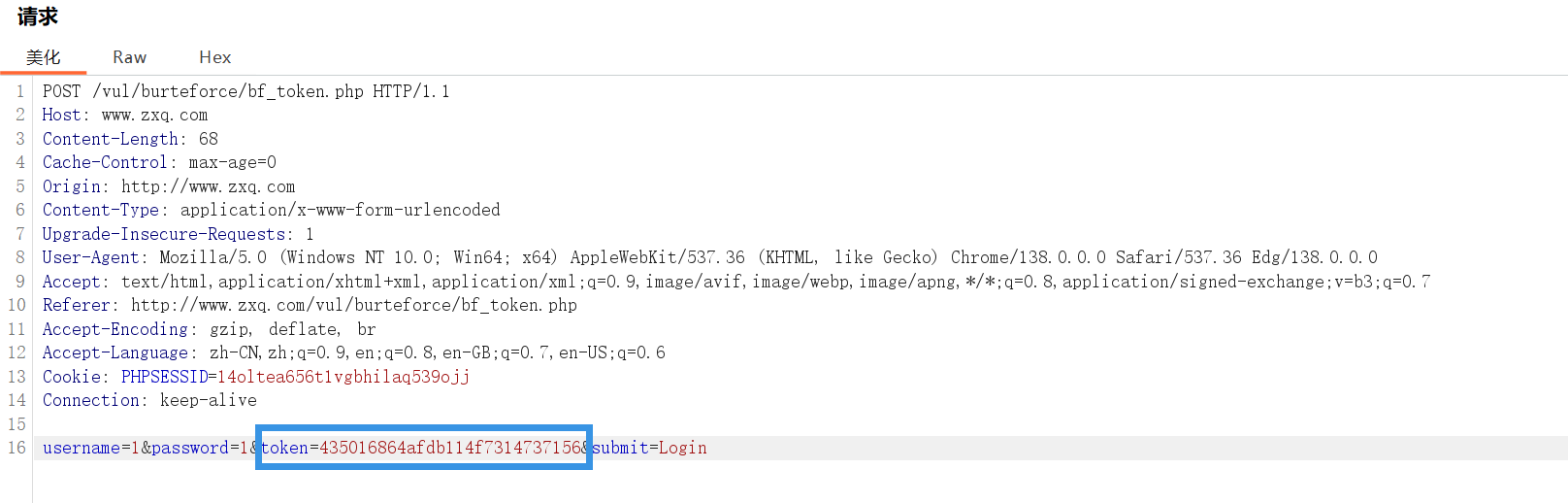Click the POST request line text

[x=245, y=91]
